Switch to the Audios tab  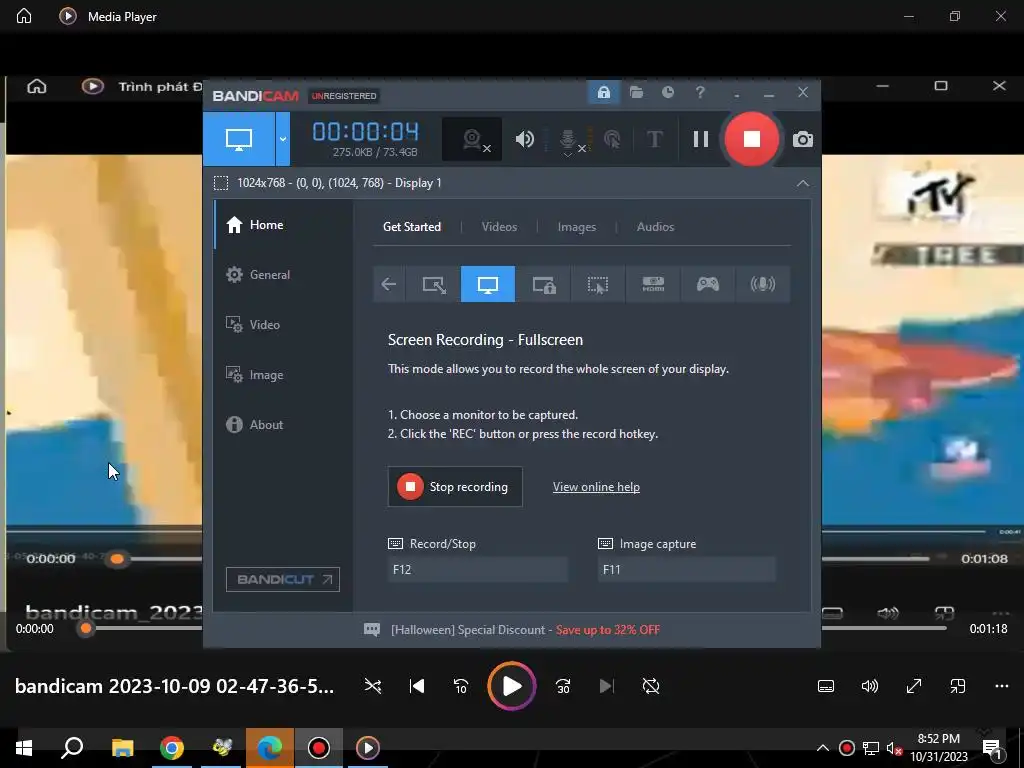(655, 227)
